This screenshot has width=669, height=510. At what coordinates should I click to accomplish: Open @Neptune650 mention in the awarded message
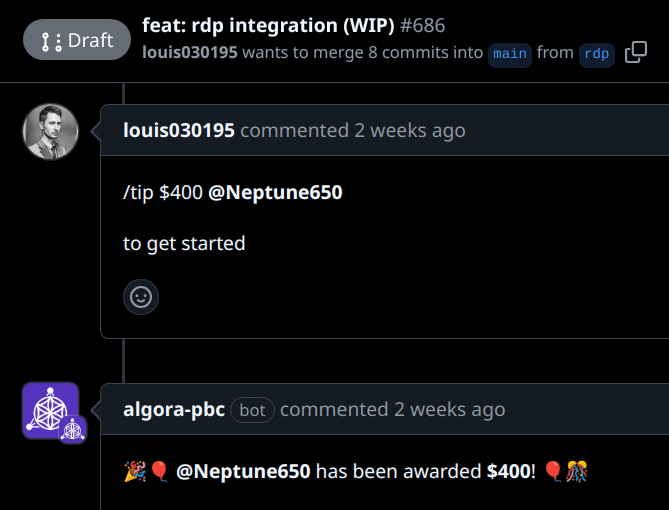pyautogui.click(x=243, y=472)
